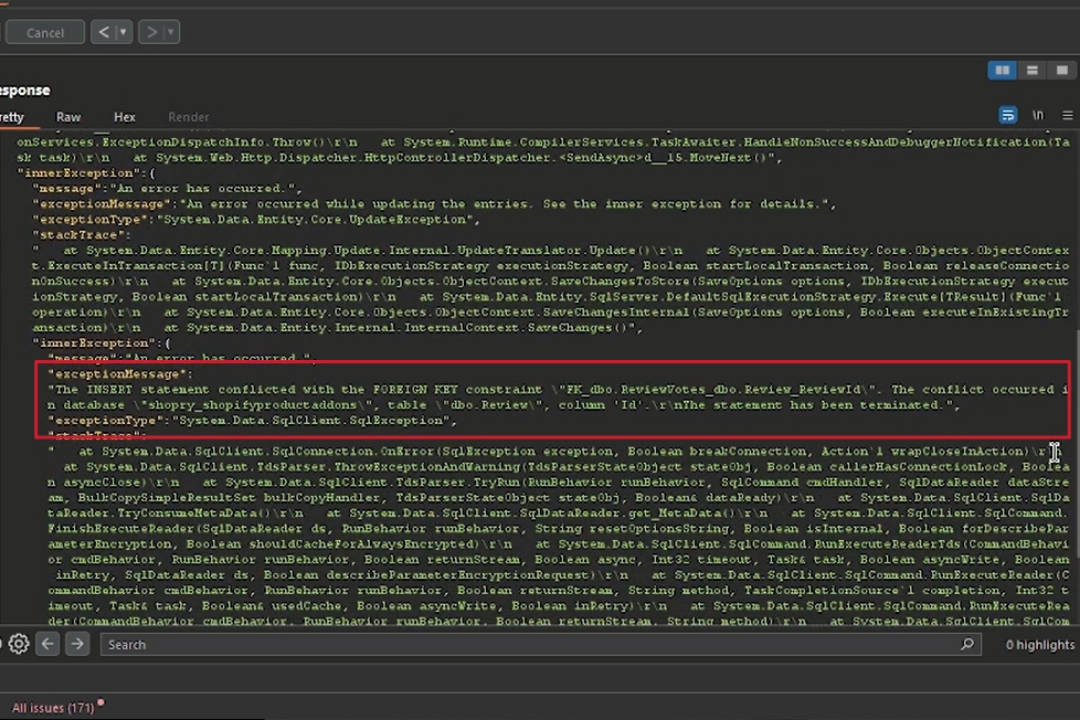Click the magnifier icon in search box

click(x=967, y=645)
